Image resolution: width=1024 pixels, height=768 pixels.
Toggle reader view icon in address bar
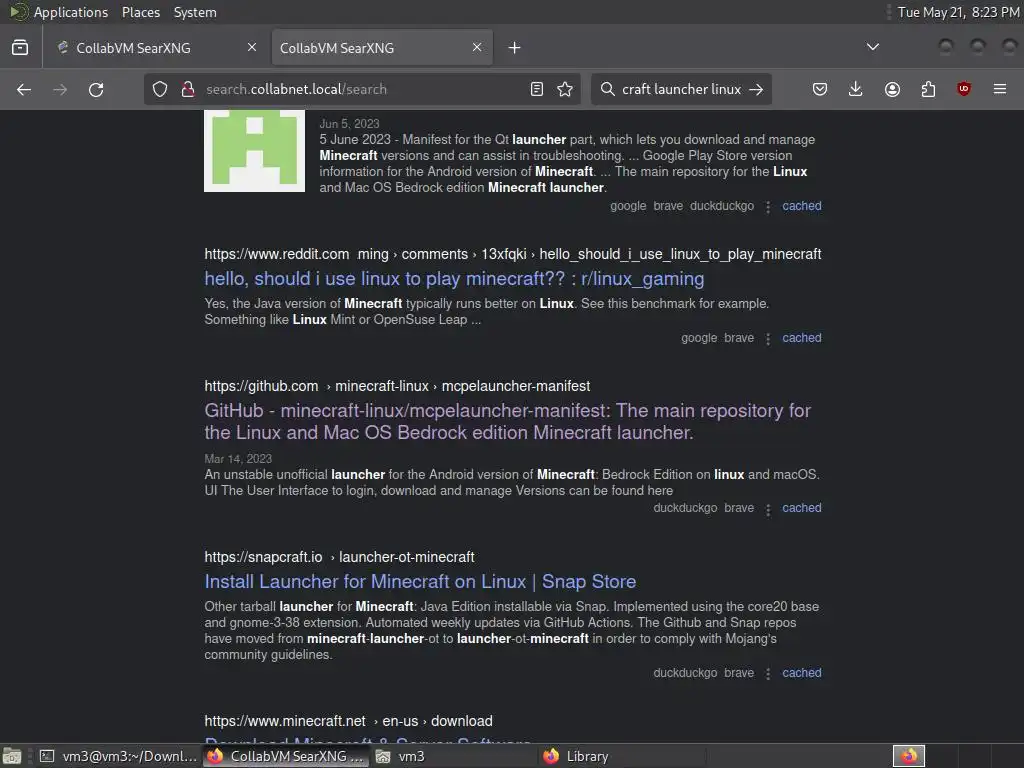point(537,89)
